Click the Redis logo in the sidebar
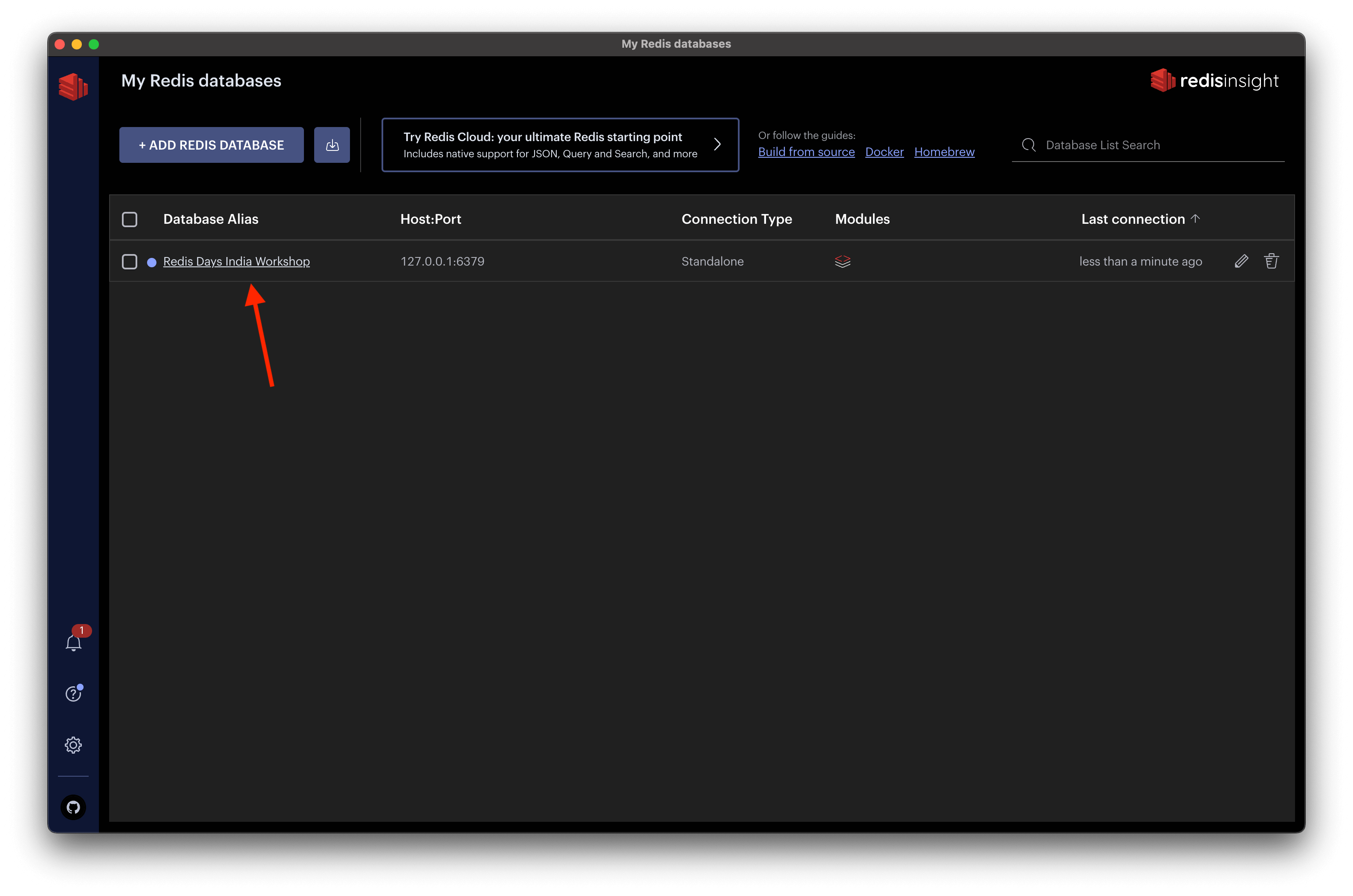Image resolution: width=1353 pixels, height=896 pixels. [73, 86]
